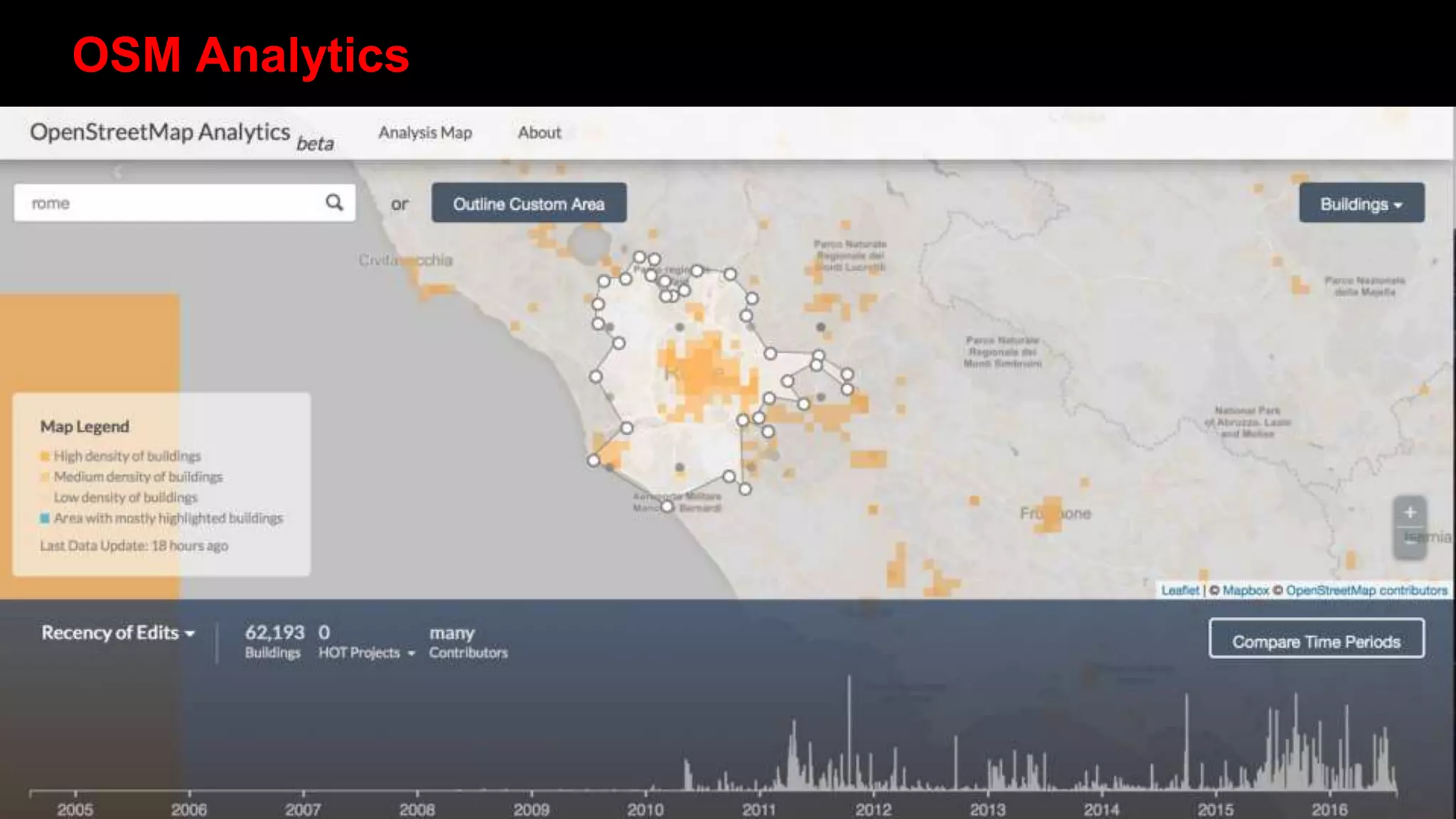Click the Frosinone map label

point(1056,513)
